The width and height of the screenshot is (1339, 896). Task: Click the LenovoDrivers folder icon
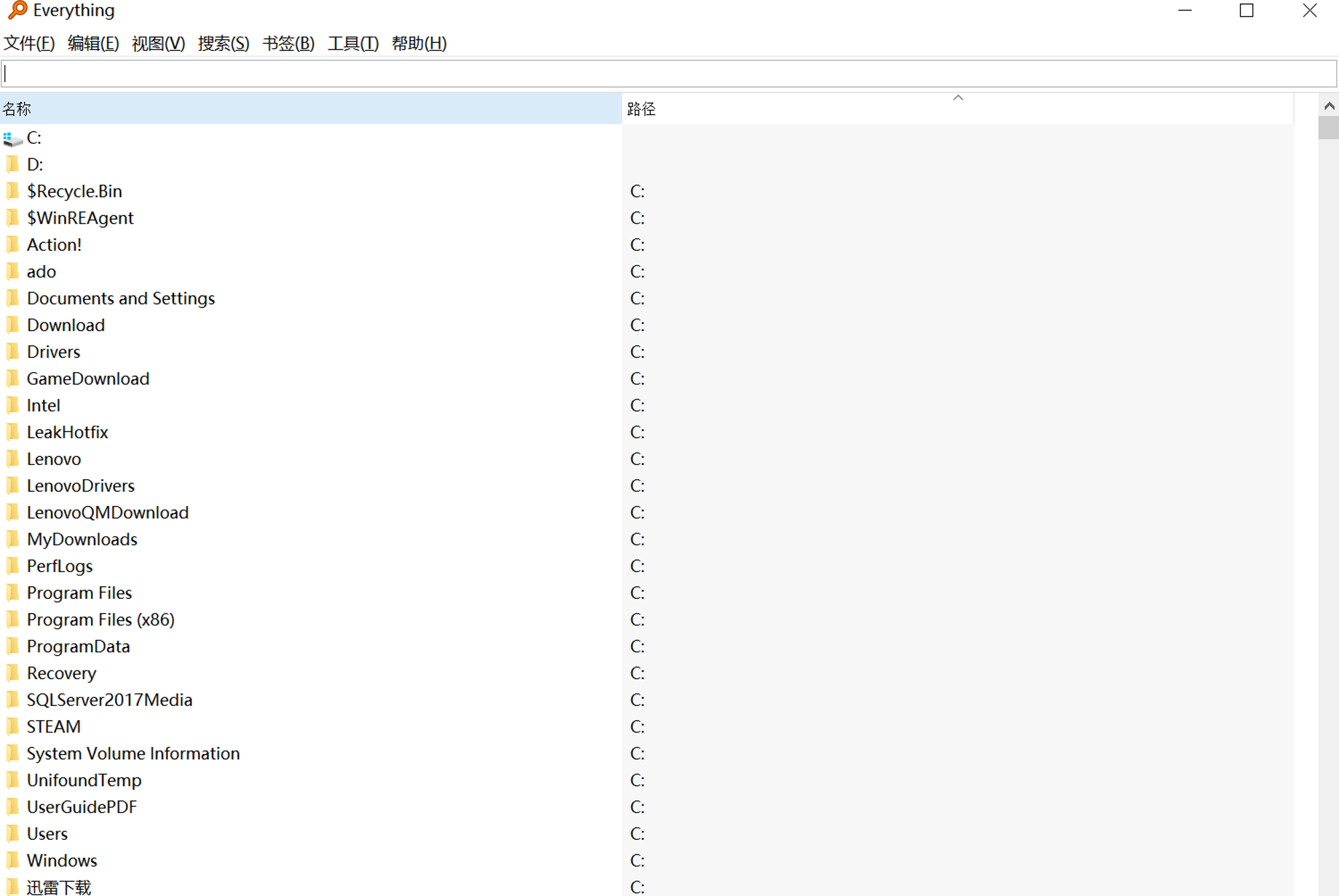(x=13, y=485)
